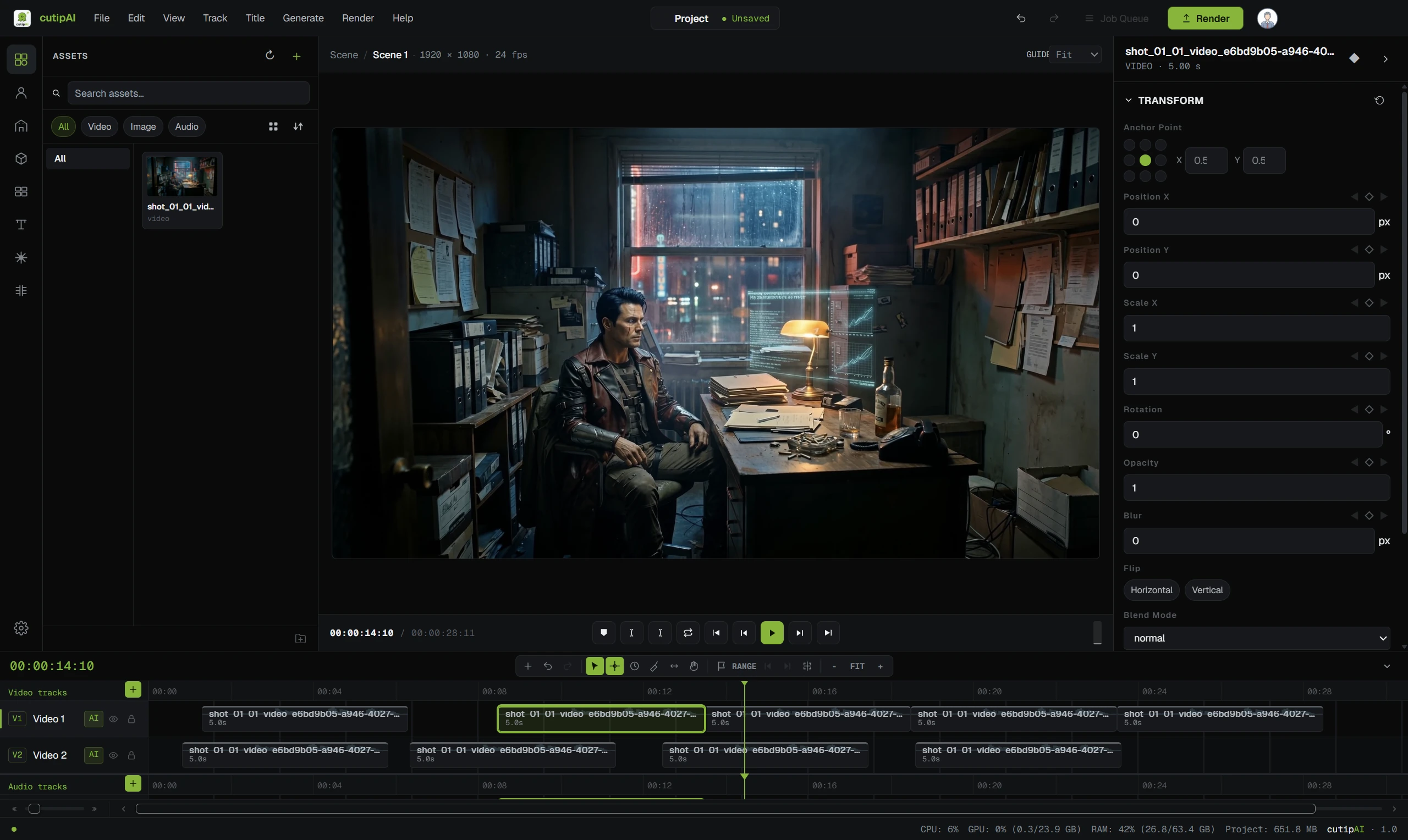
Task: Toggle loop playback
Action: tap(688, 633)
